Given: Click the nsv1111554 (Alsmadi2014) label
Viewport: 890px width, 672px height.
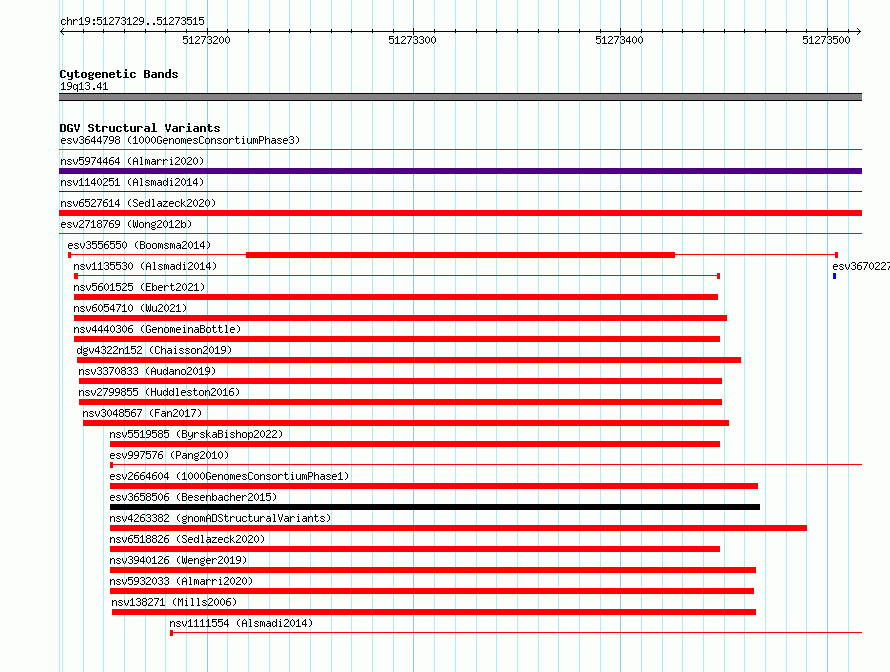Looking at the screenshot, I should click(241, 623).
